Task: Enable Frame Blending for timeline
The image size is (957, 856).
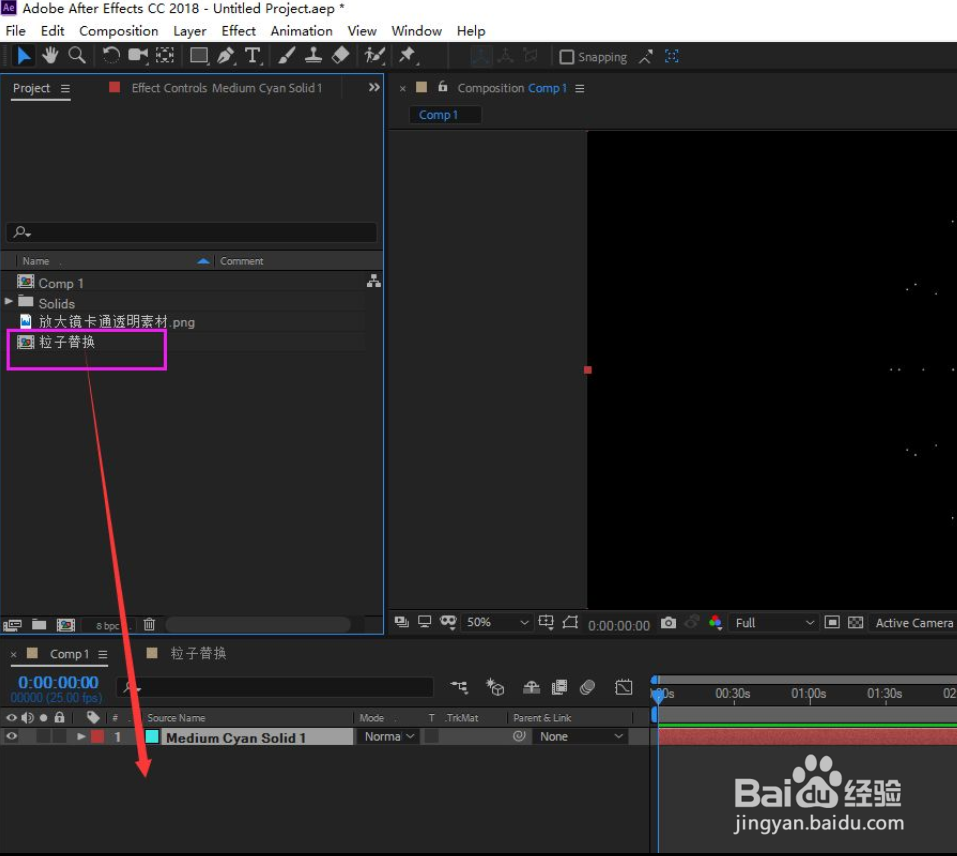Action: click(x=559, y=688)
